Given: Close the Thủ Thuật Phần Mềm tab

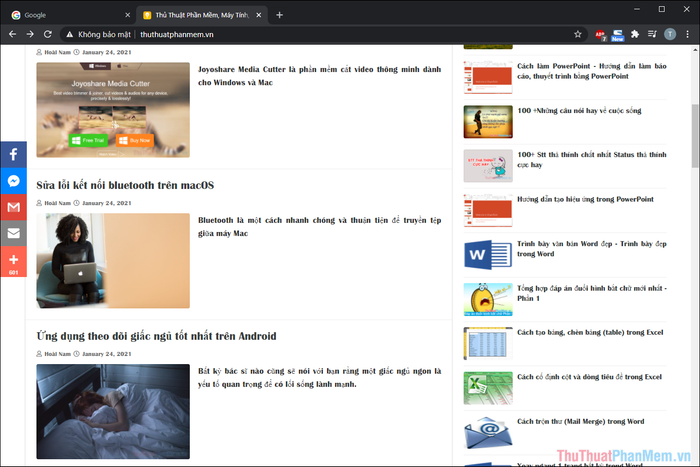Looking at the screenshot, I should (x=258, y=15).
